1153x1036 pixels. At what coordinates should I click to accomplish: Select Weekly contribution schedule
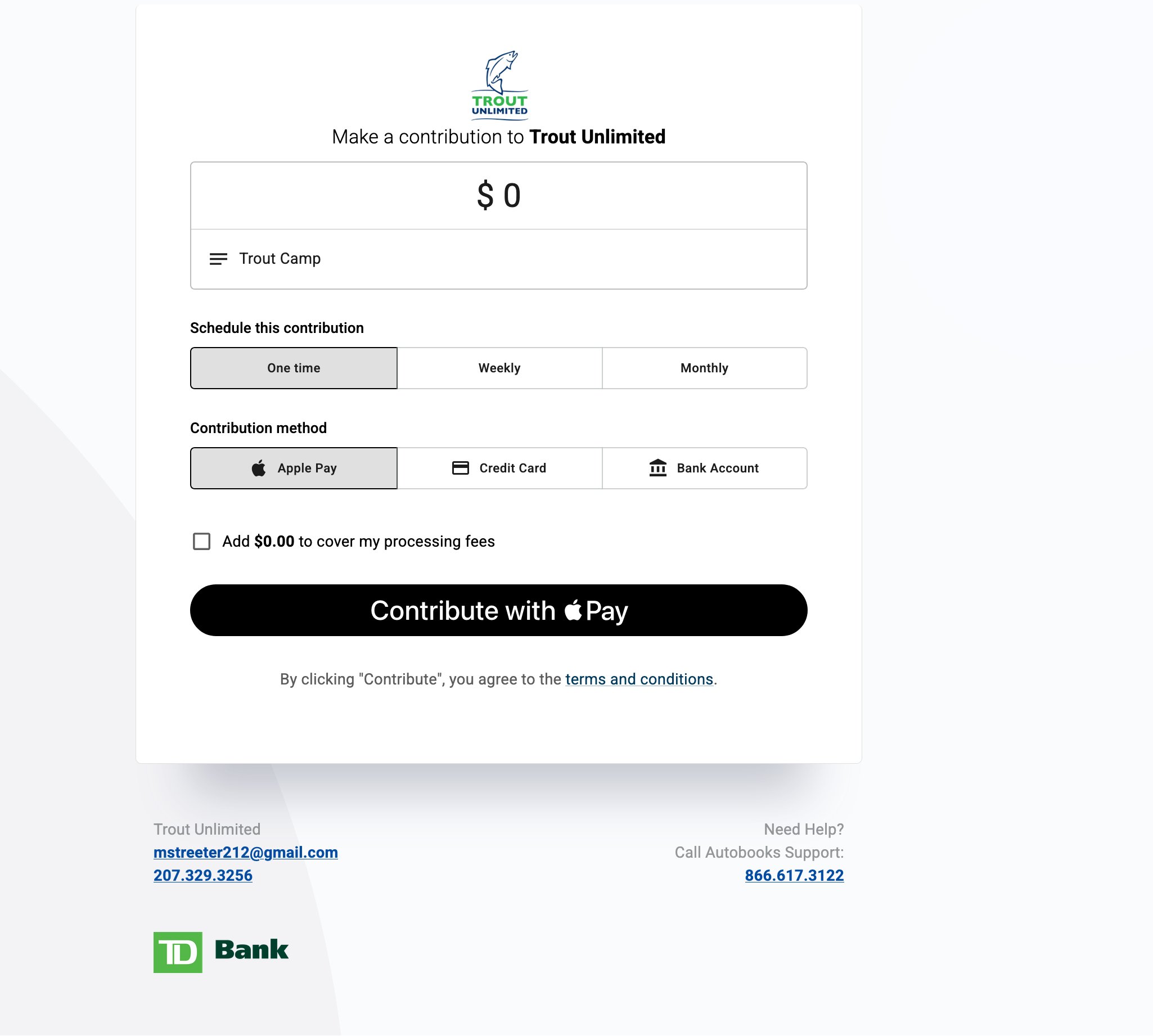(x=499, y=368)
